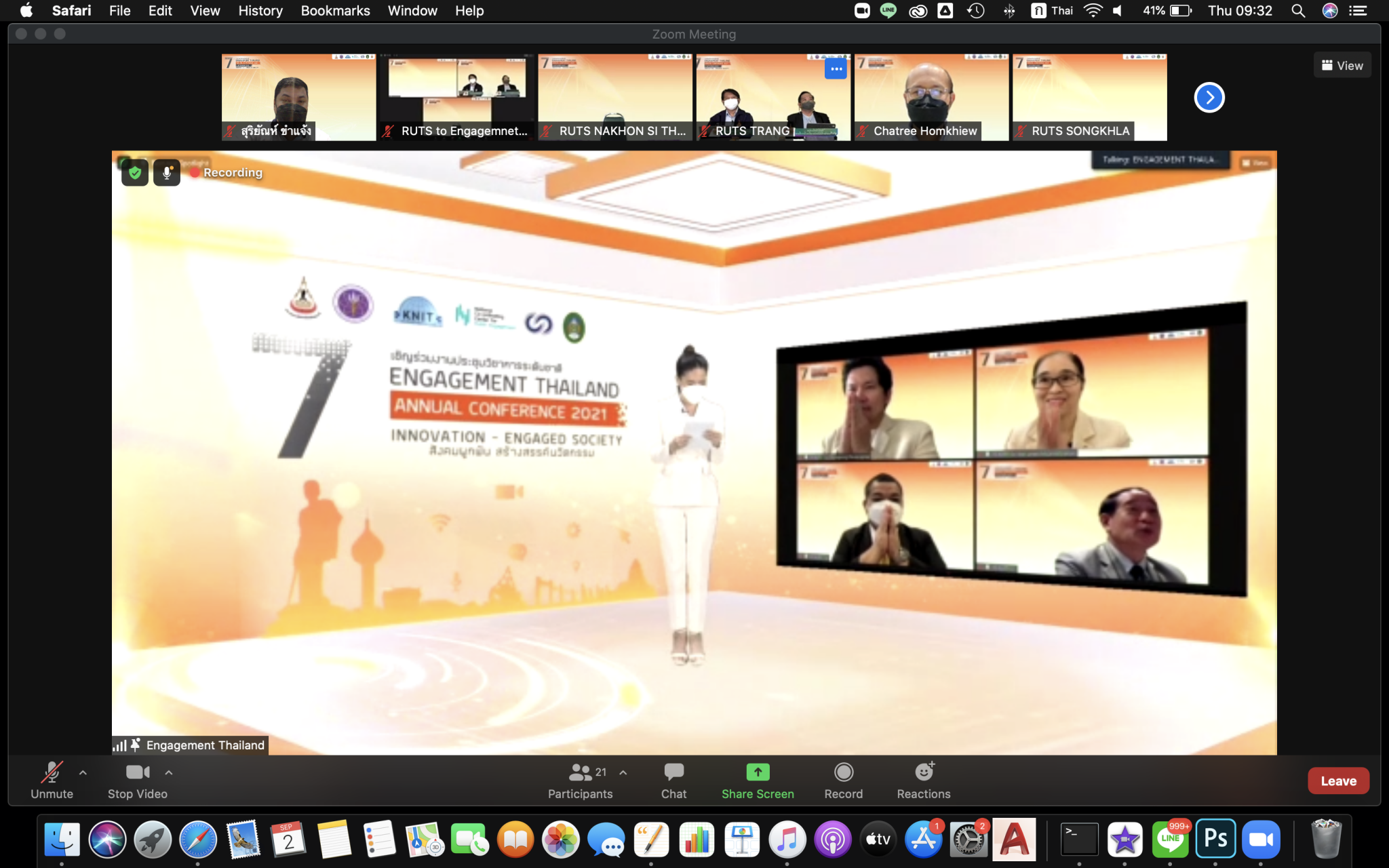Open the clock showing Thu 09:32

coord(1240,11)
